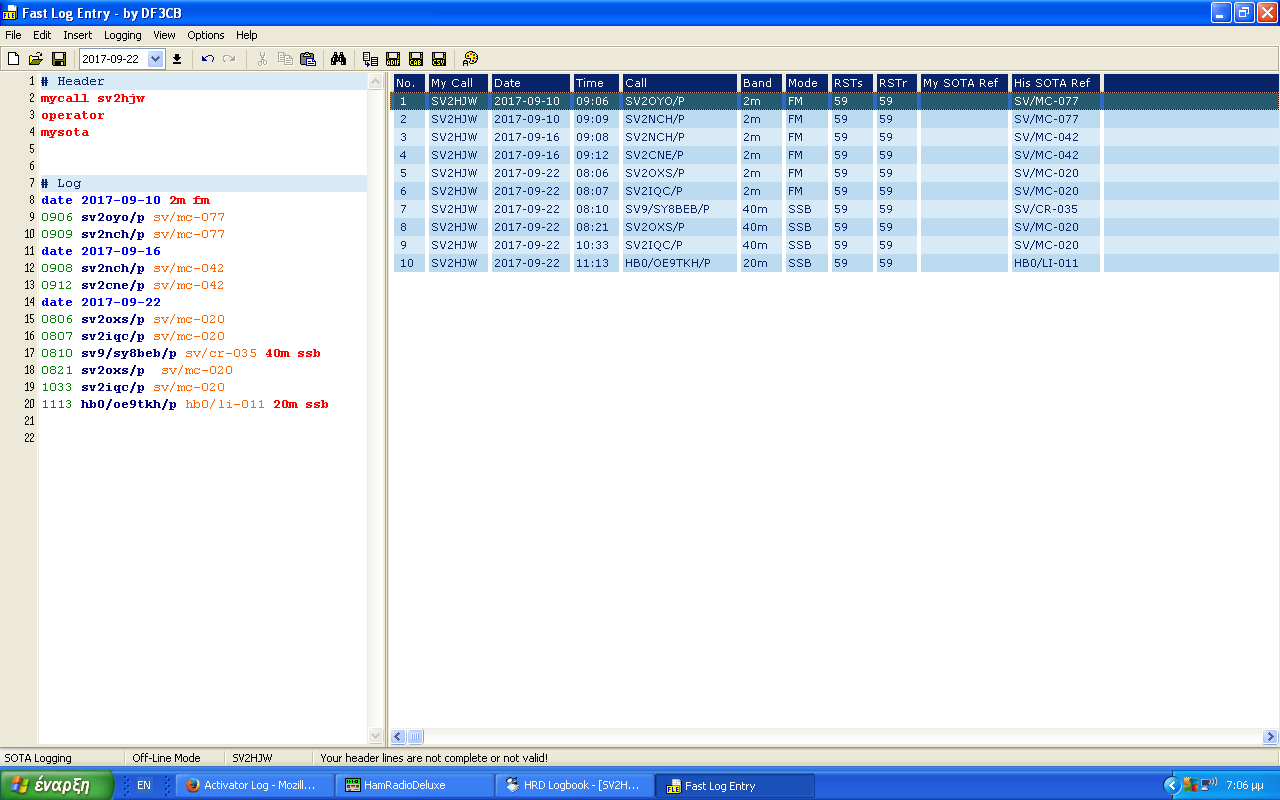Expand the date dropdown in toolbar
The width and height of the screenshot is (1280, 800).
tap(155, 59)
